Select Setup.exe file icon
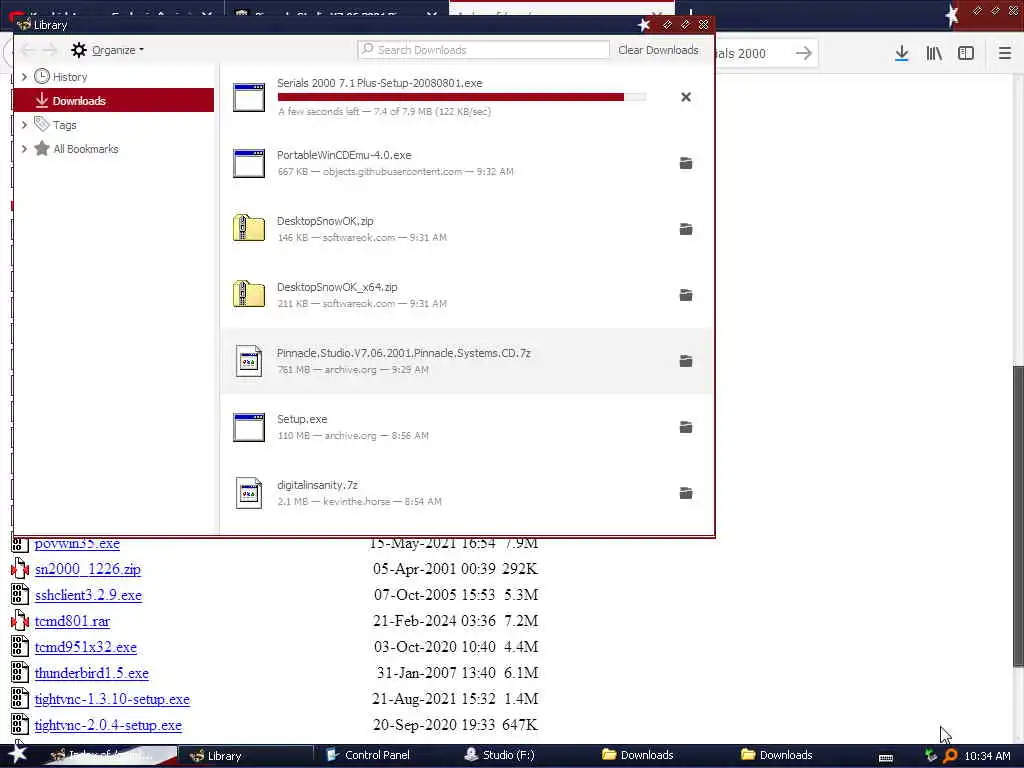Image resolution: width=1024 pixels, height=768 pixels. (249, 427)
